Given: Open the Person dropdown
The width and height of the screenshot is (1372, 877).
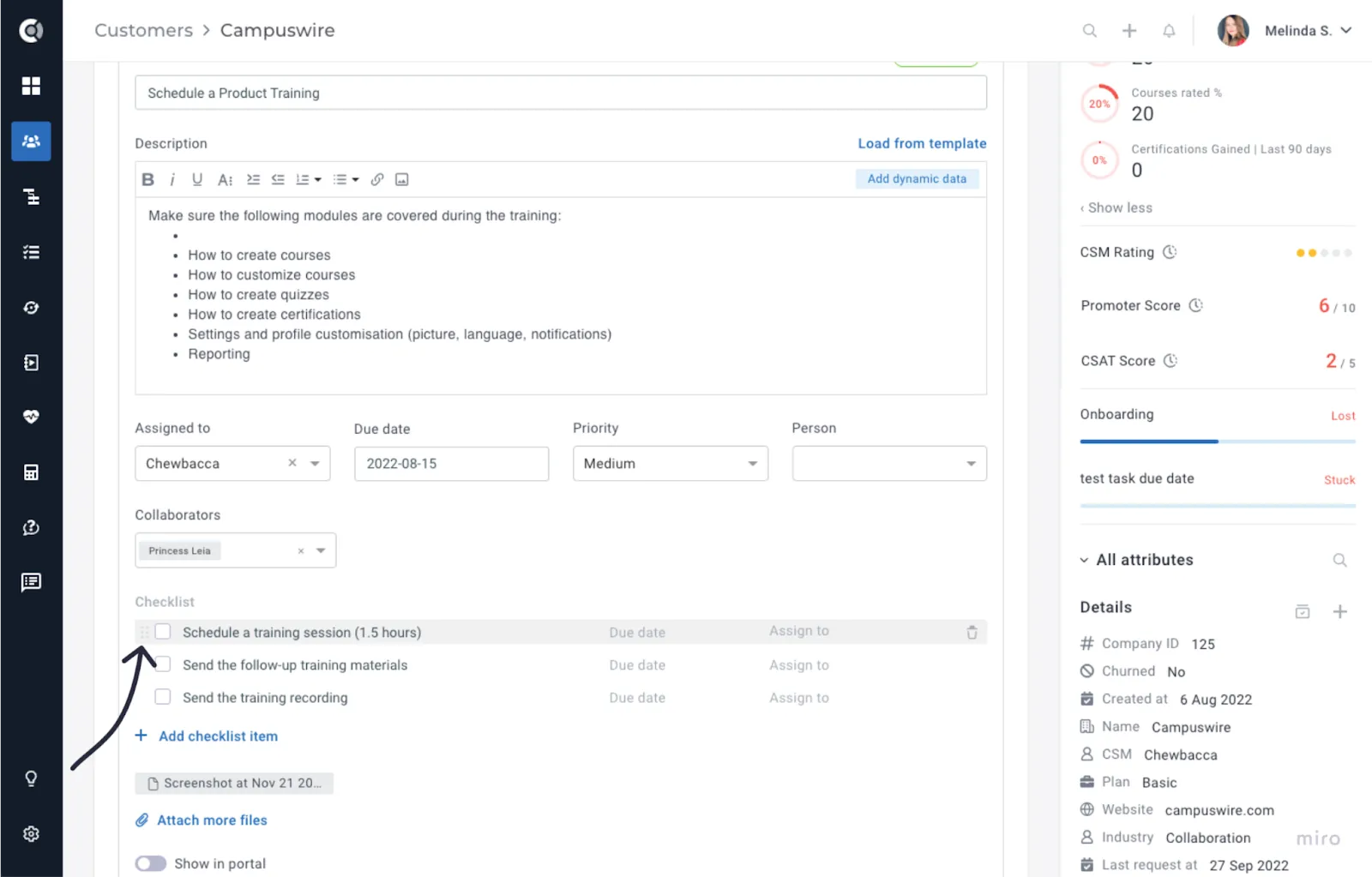Looking at the screenshot, I should tap(889, 464).
